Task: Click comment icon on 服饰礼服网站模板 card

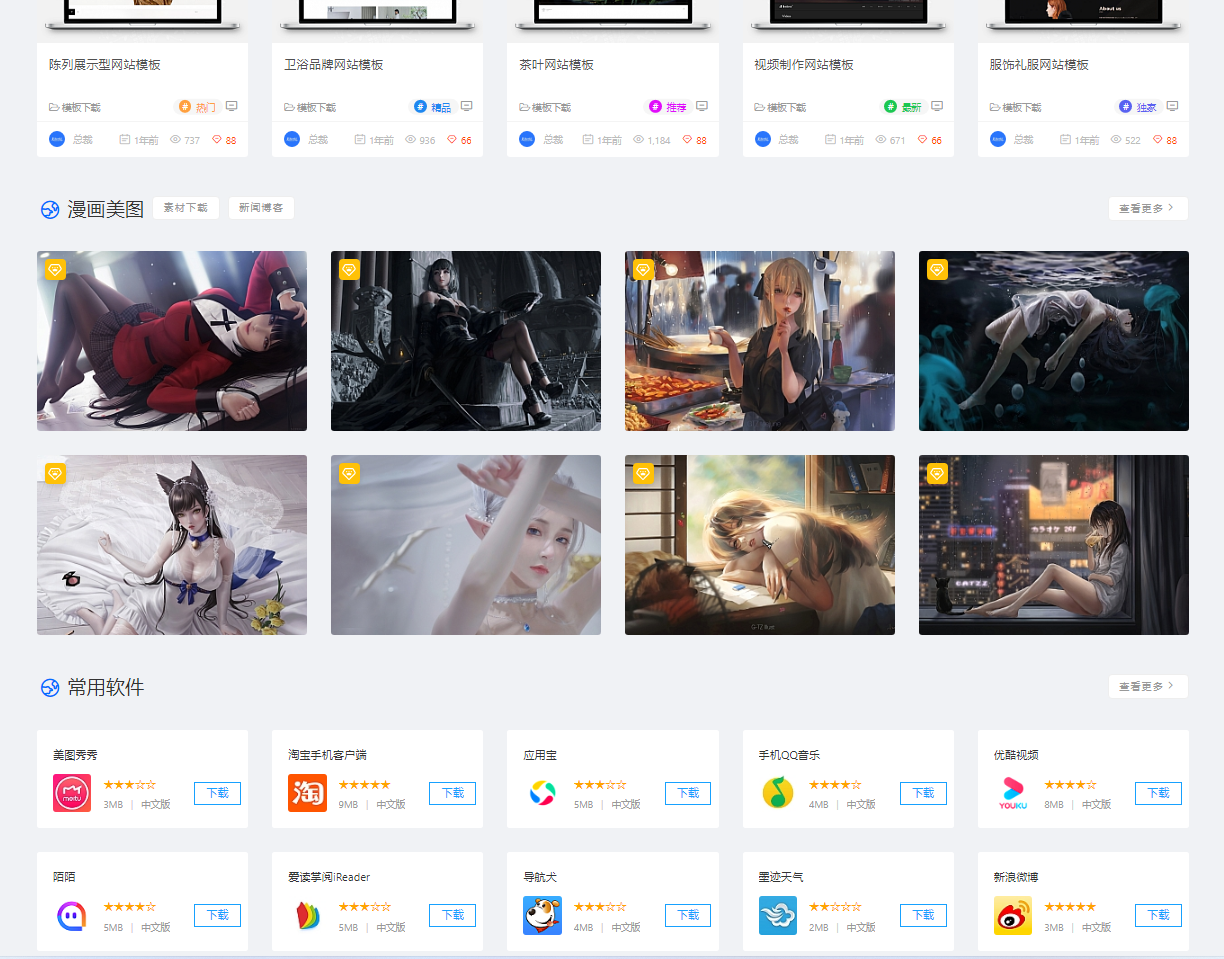Action: click(x=1173, y=106)
